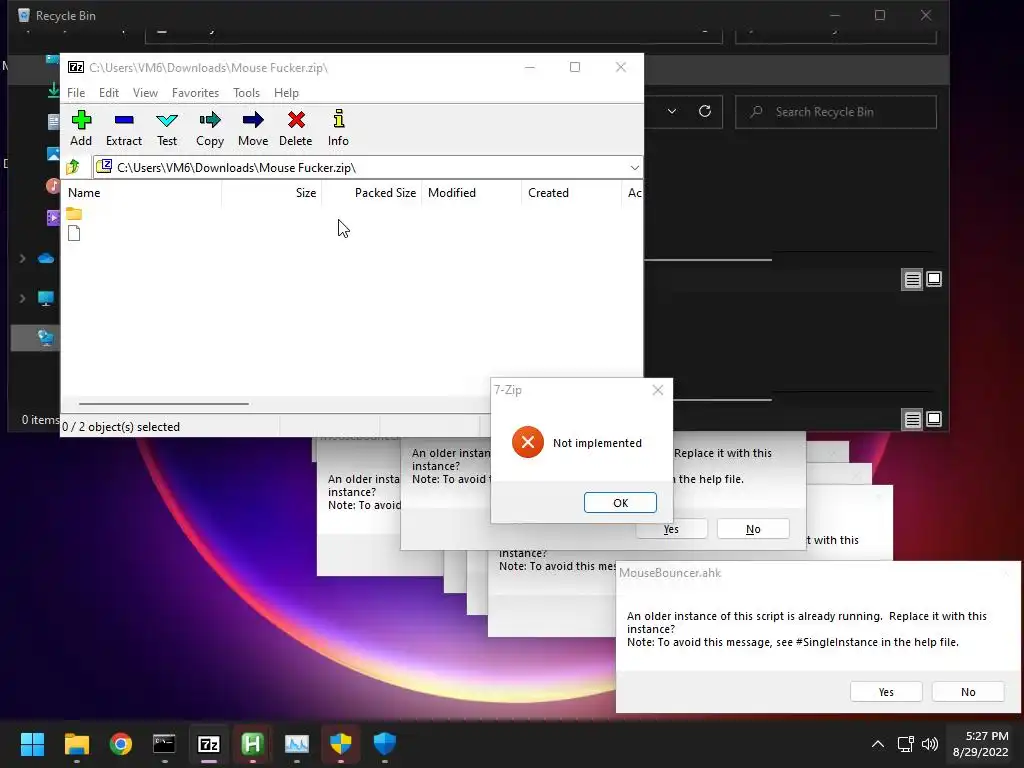Click Yes in the front MouseBouncer.ahk dialog
The width and height of the screenshot is (1024, 768).
pyautogui.click(x=886, y=692)
